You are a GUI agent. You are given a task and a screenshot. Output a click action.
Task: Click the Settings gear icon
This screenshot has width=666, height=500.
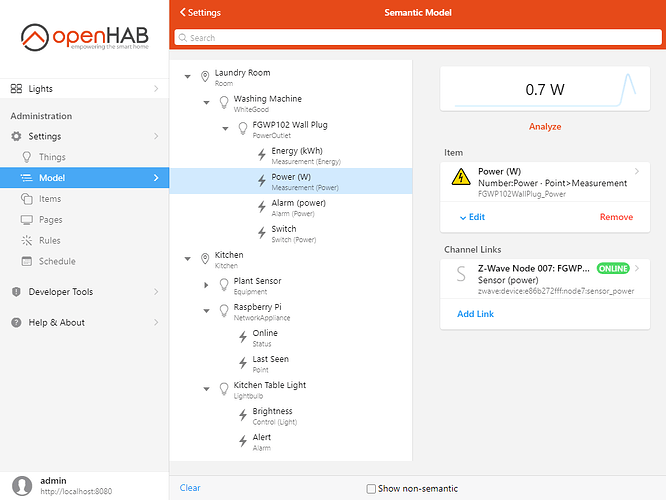click(x=16, y=136)
